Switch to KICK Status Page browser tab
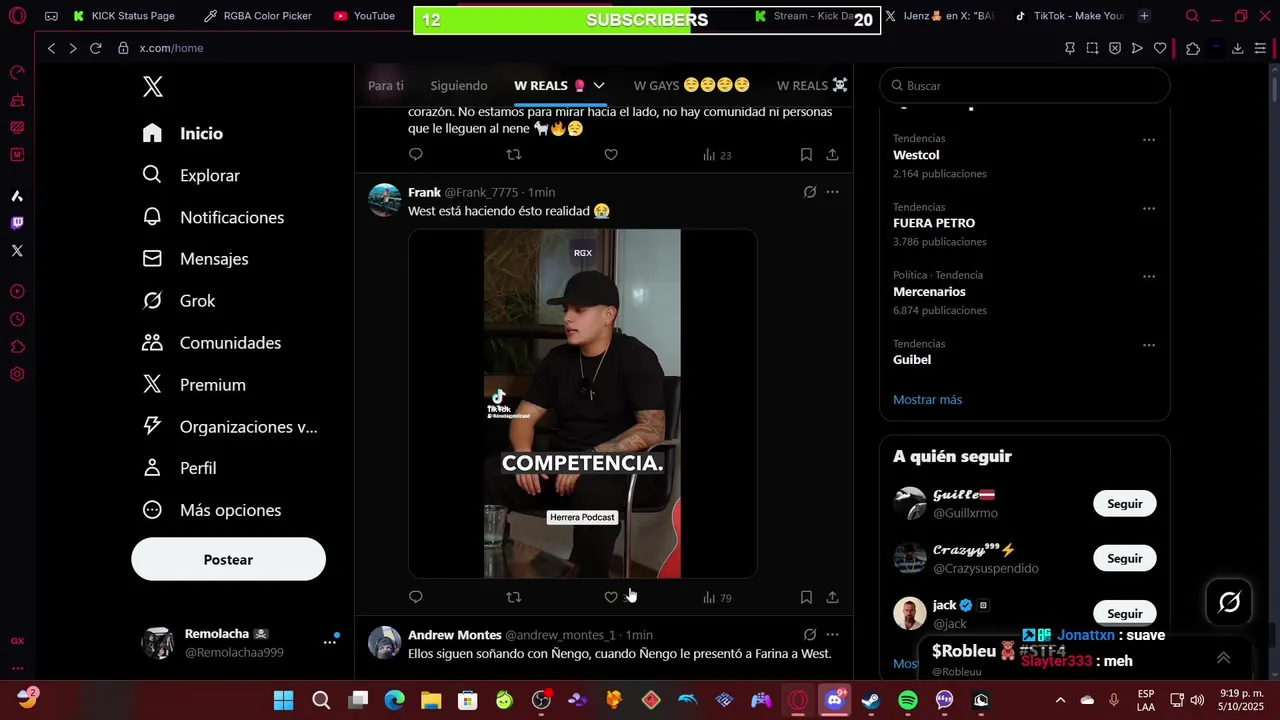 [123, 16]
